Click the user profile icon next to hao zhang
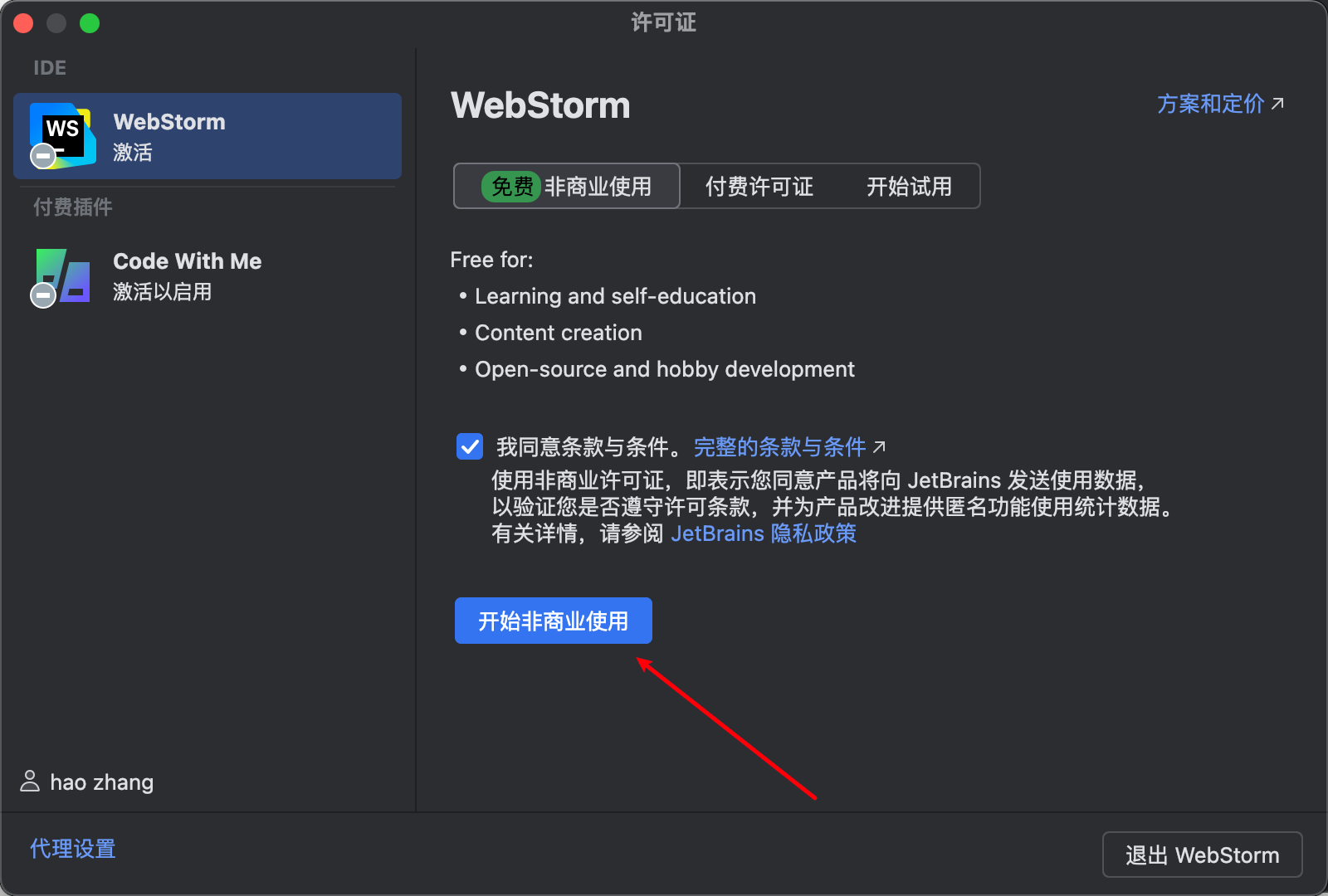This screenshot has width=1328, height=896. [x=30, y=781]
